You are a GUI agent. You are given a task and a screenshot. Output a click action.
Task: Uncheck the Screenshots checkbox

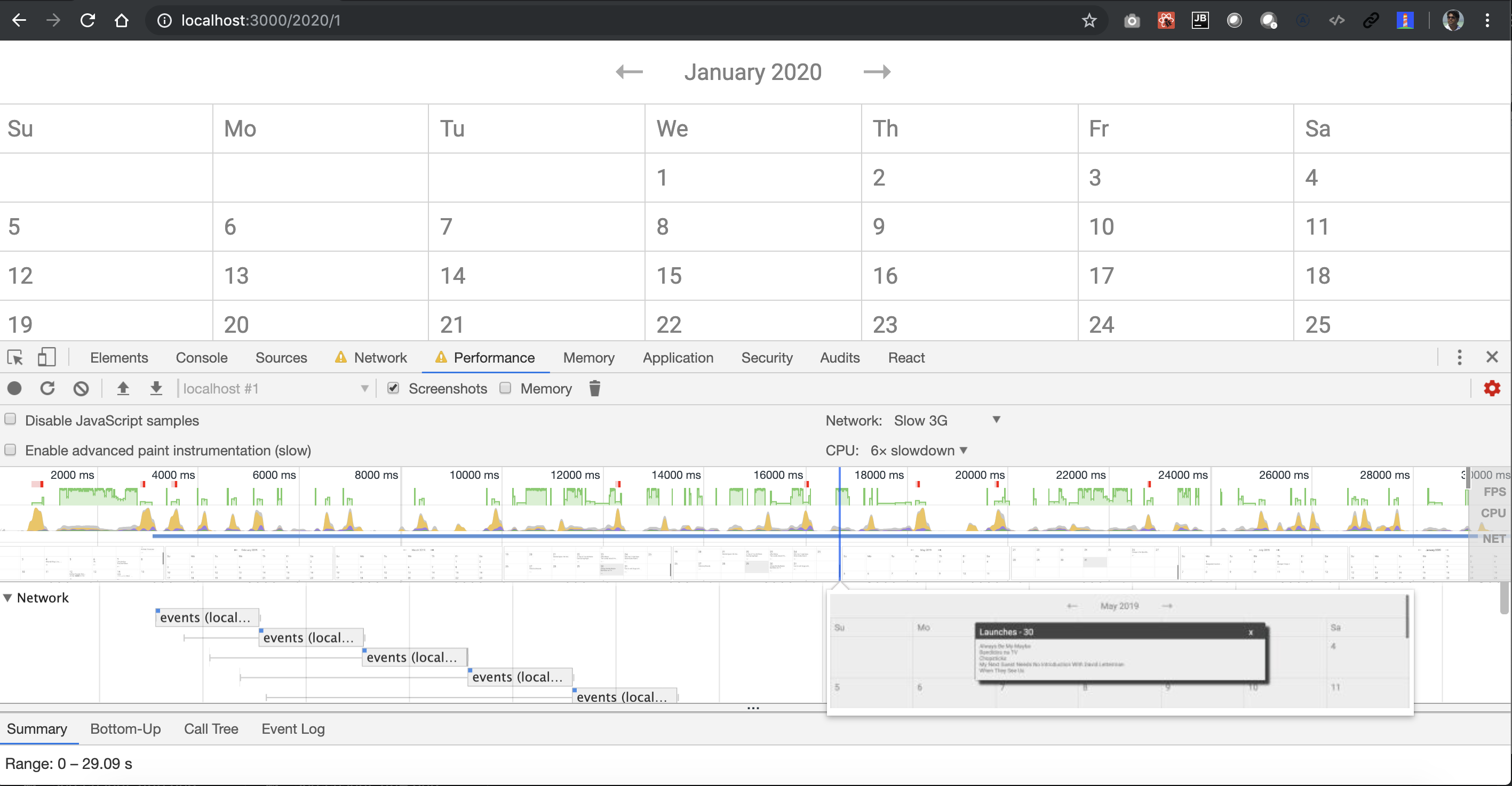[393, 388]
